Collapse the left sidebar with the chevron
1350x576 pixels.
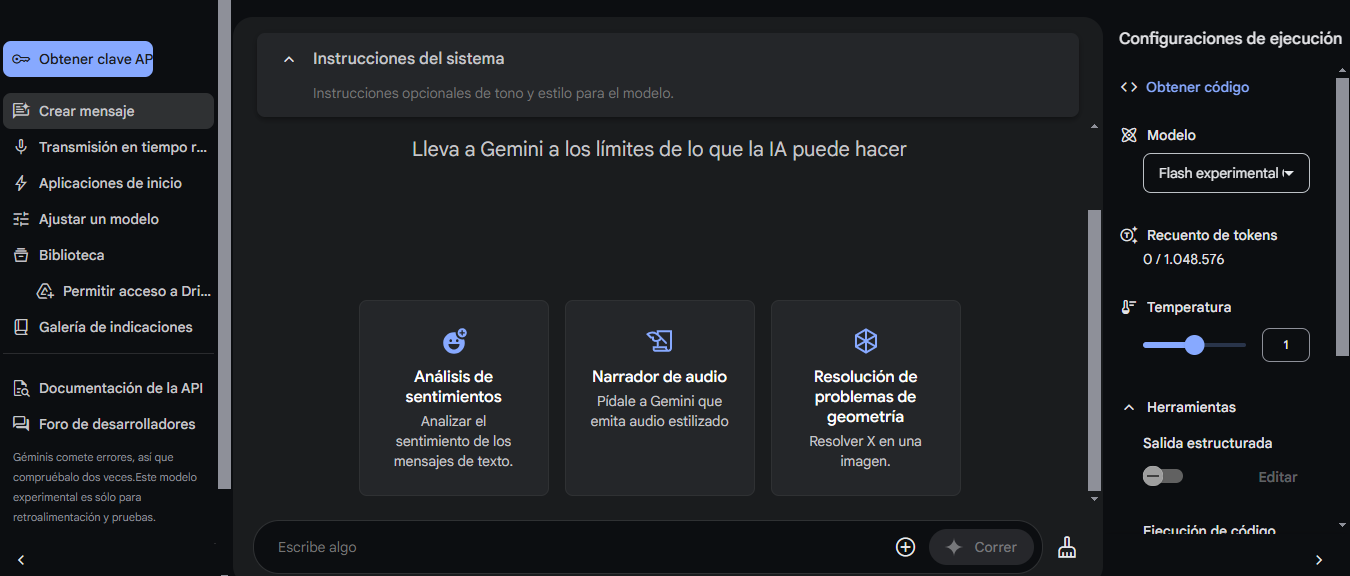point(21,560)
